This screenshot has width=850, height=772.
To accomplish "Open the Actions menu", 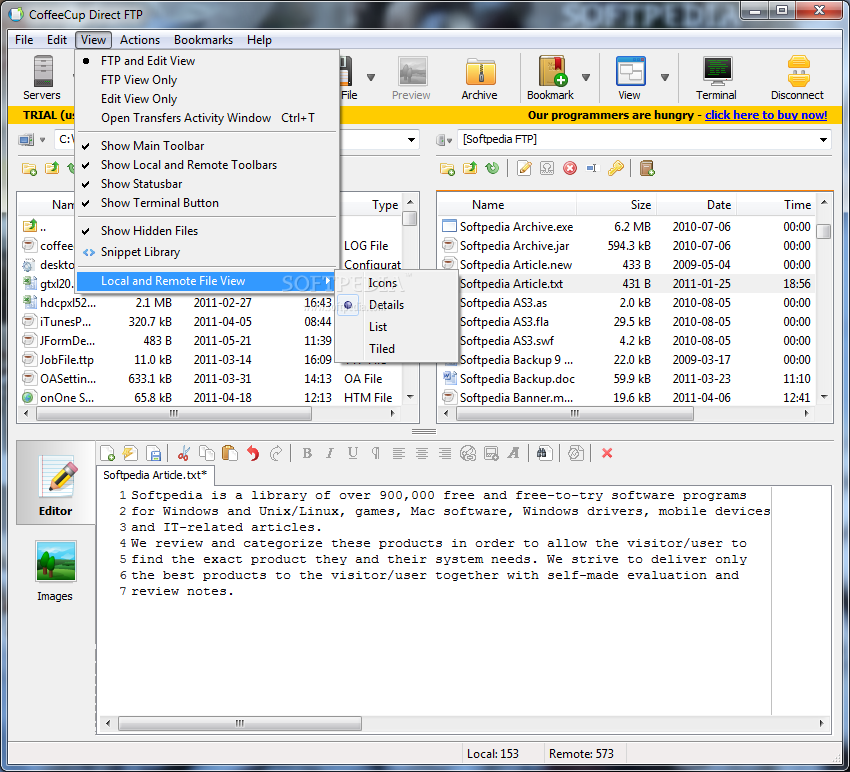I will 140,40.
